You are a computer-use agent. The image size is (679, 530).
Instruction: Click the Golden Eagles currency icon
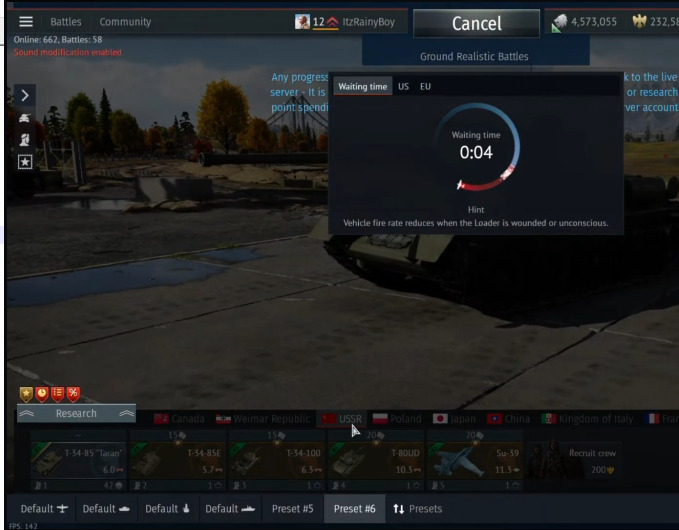pyautogui.click(x=639, y=22)
